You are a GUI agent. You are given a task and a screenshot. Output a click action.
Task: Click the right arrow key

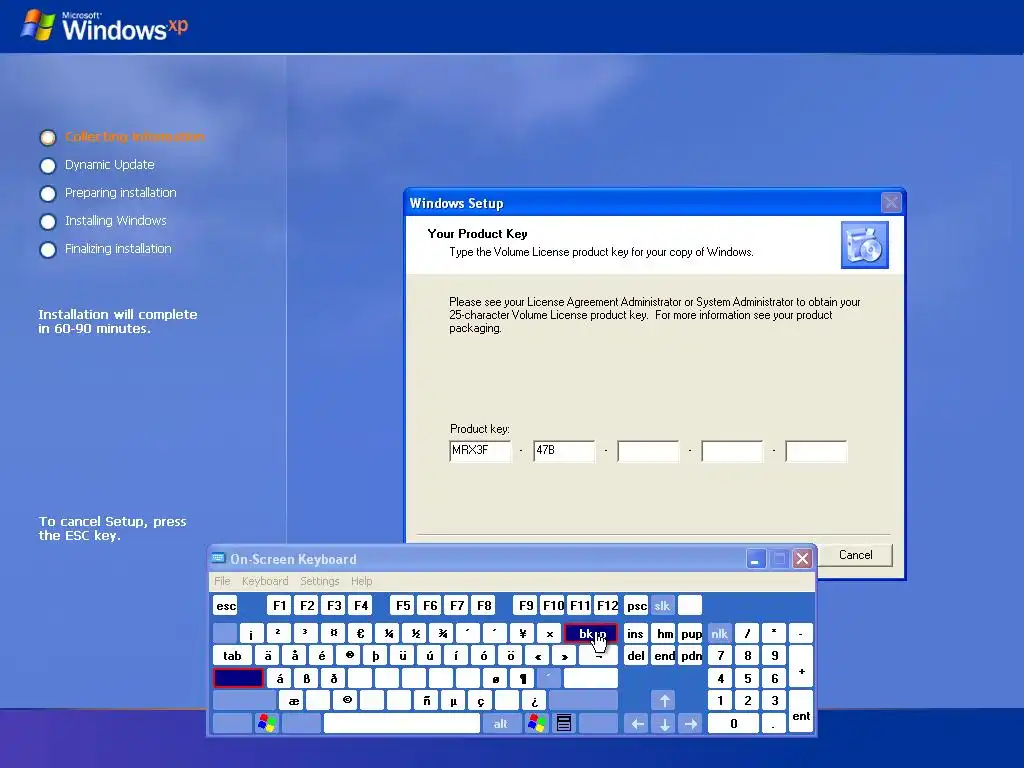(691, 723)
